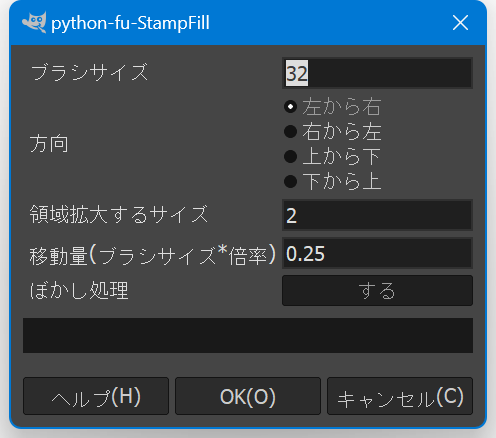The image size is (496, 438).
Task: Click the 移動量 field showing 0.25
Action: [377, 253]
